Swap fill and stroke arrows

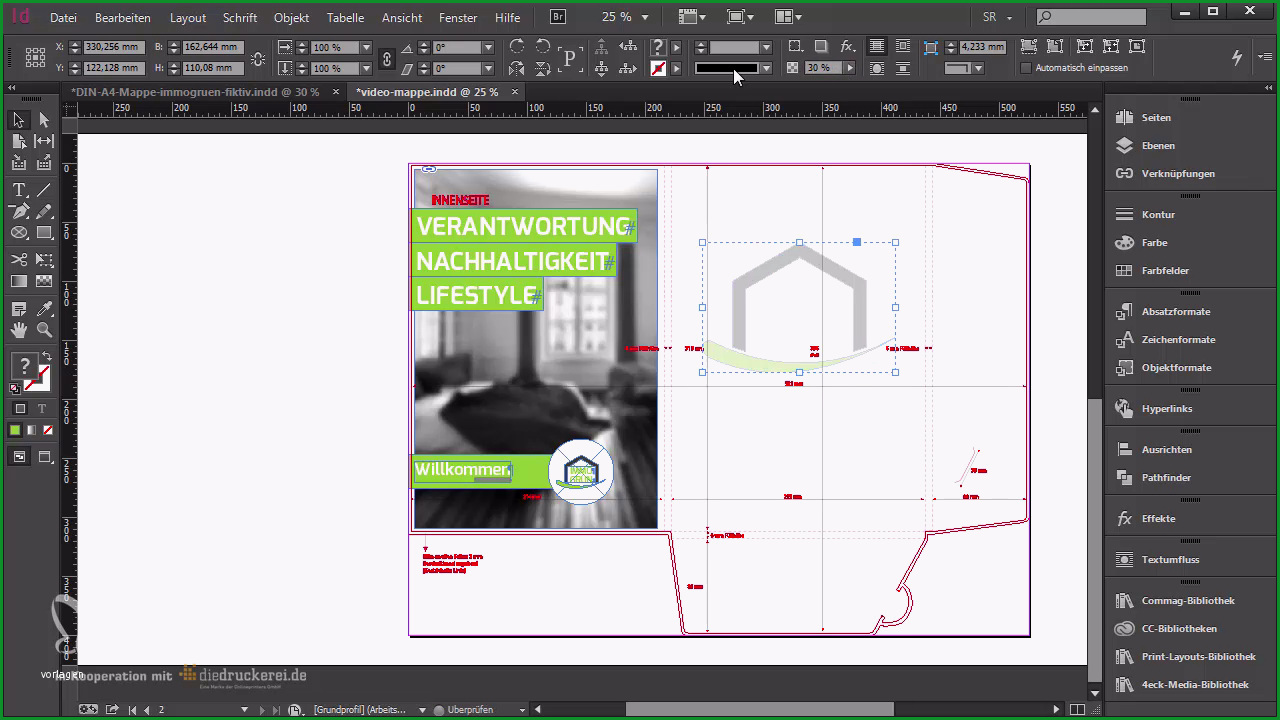point(46,357)
